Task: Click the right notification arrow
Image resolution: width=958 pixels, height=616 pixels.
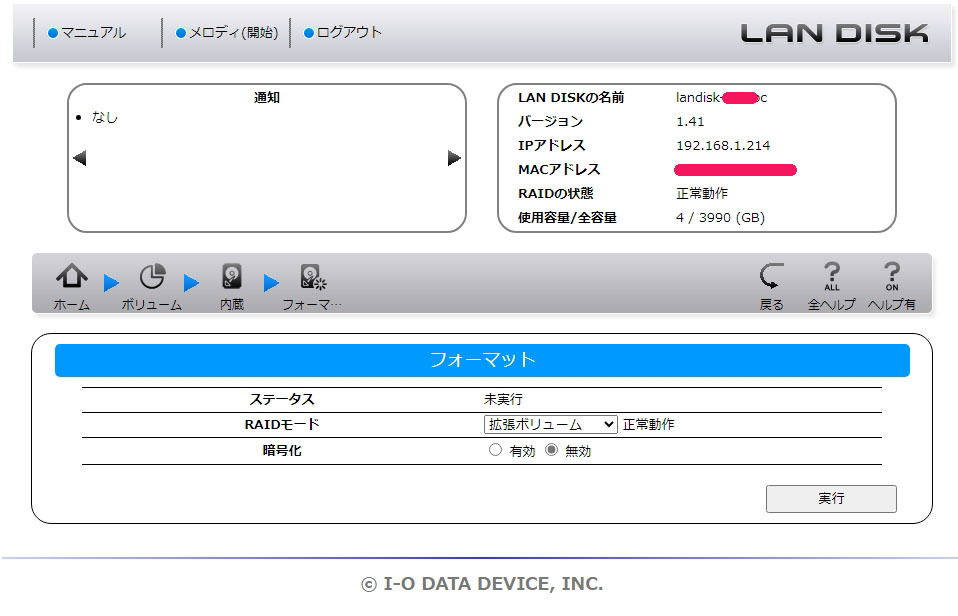Action: pos(455,157)
